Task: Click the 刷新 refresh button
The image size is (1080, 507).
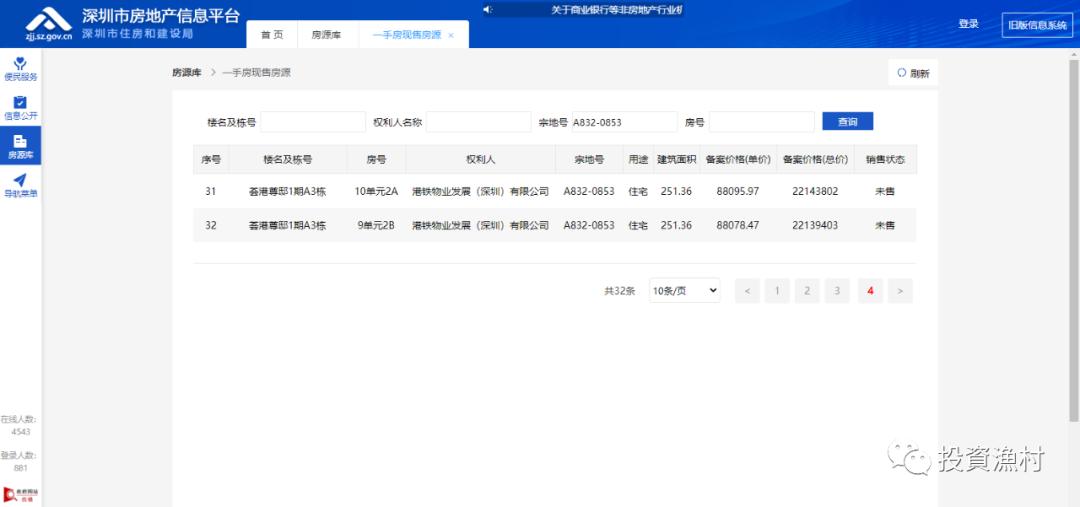Action: tap(913, 73)
